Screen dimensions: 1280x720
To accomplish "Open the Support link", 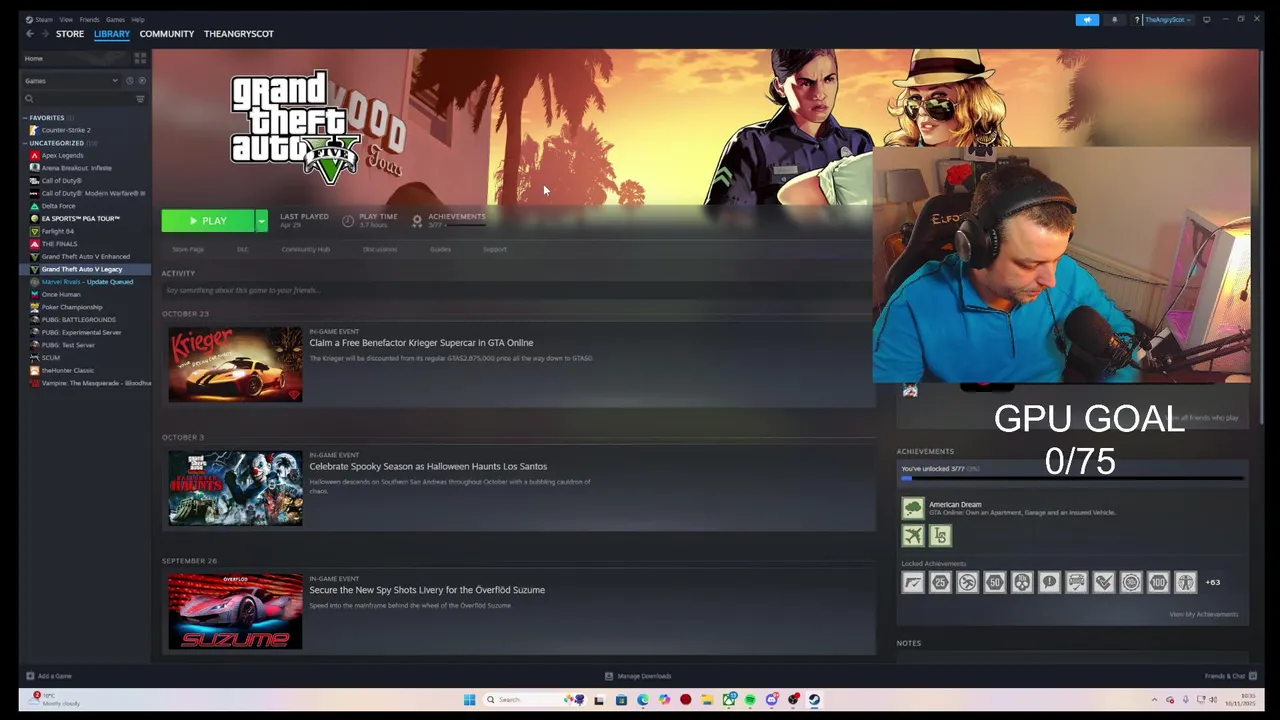I will 495,249.
